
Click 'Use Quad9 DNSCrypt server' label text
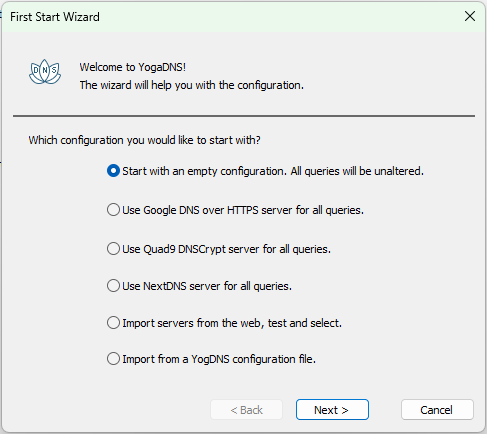click(x=191, y=249)
